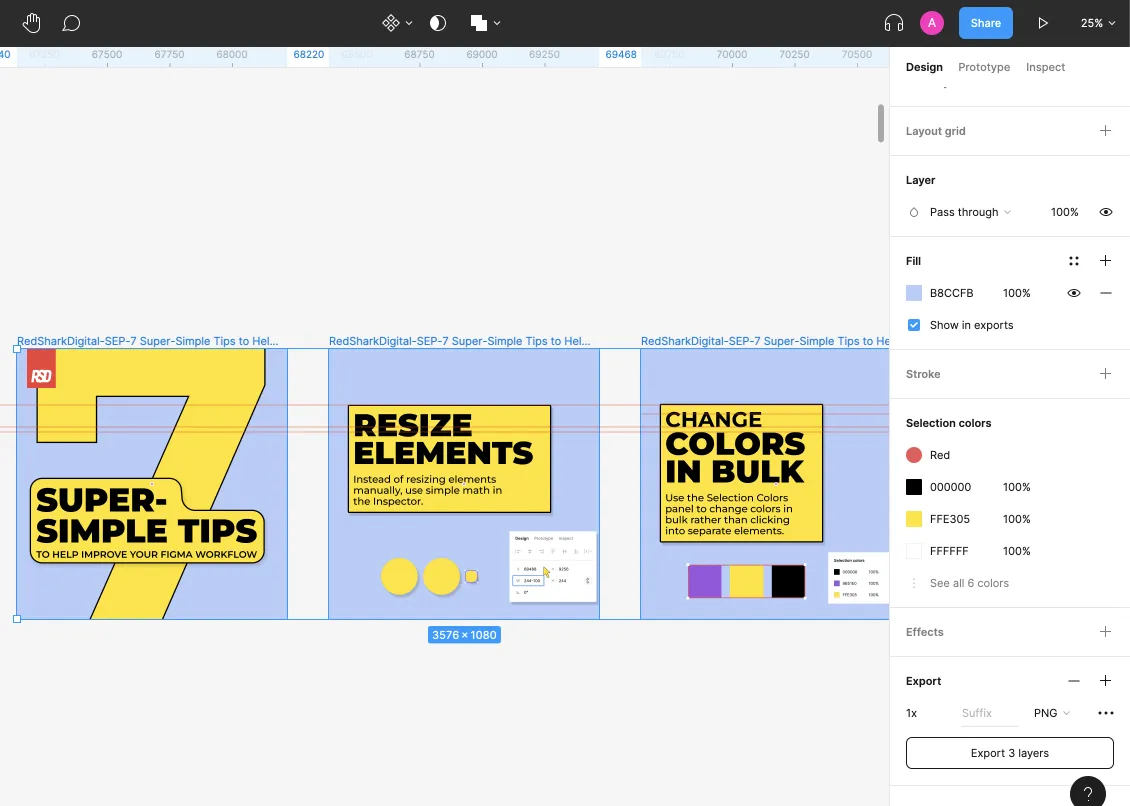
Task: Click the help question mark icon
Action: (x=1088, y=791)
